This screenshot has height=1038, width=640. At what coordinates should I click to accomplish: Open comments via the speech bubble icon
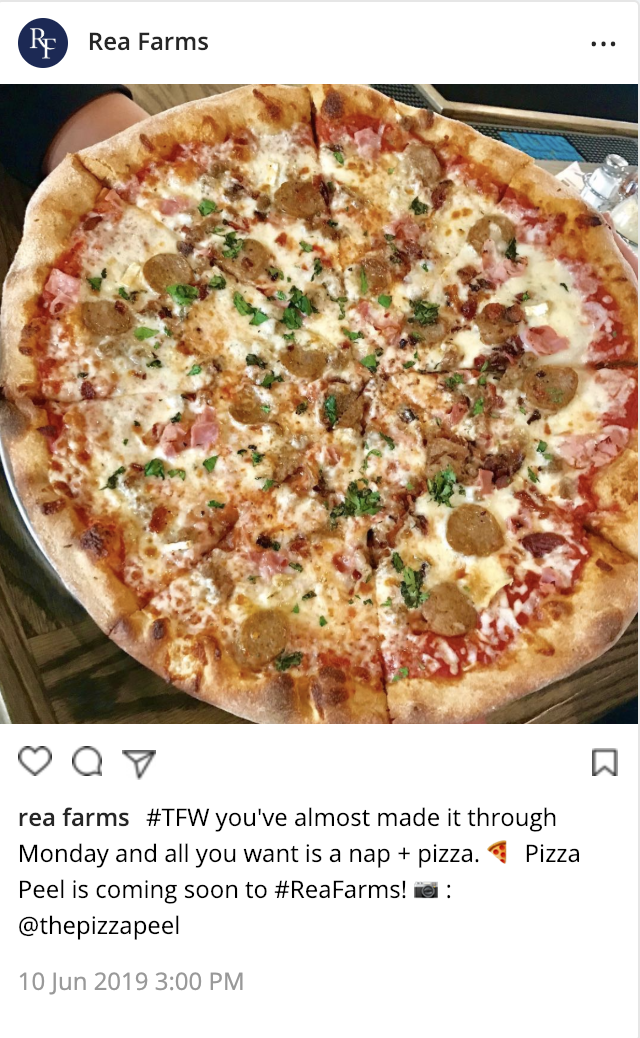tap(87, 761)
